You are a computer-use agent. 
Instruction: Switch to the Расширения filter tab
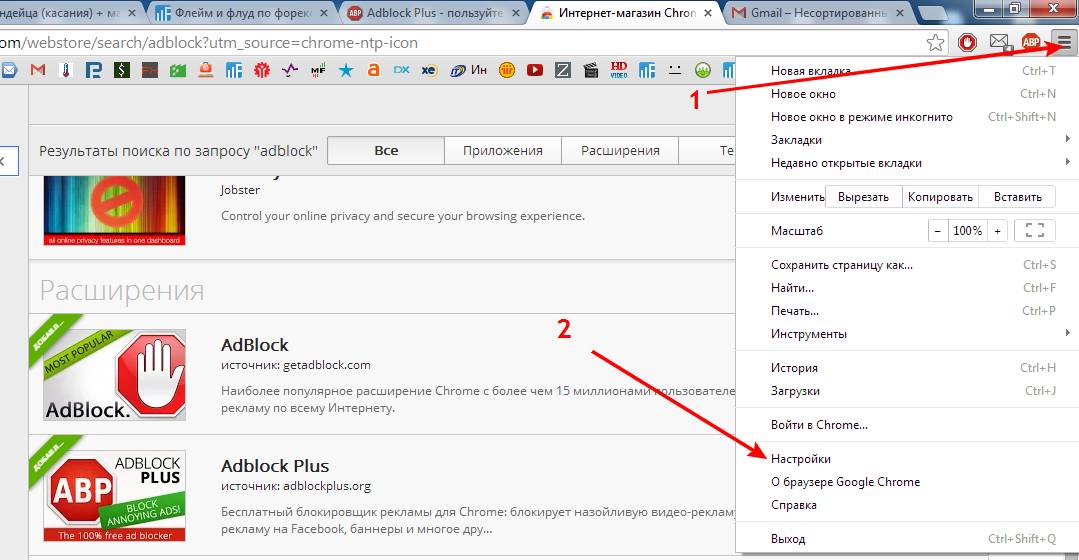click(620, 151)
